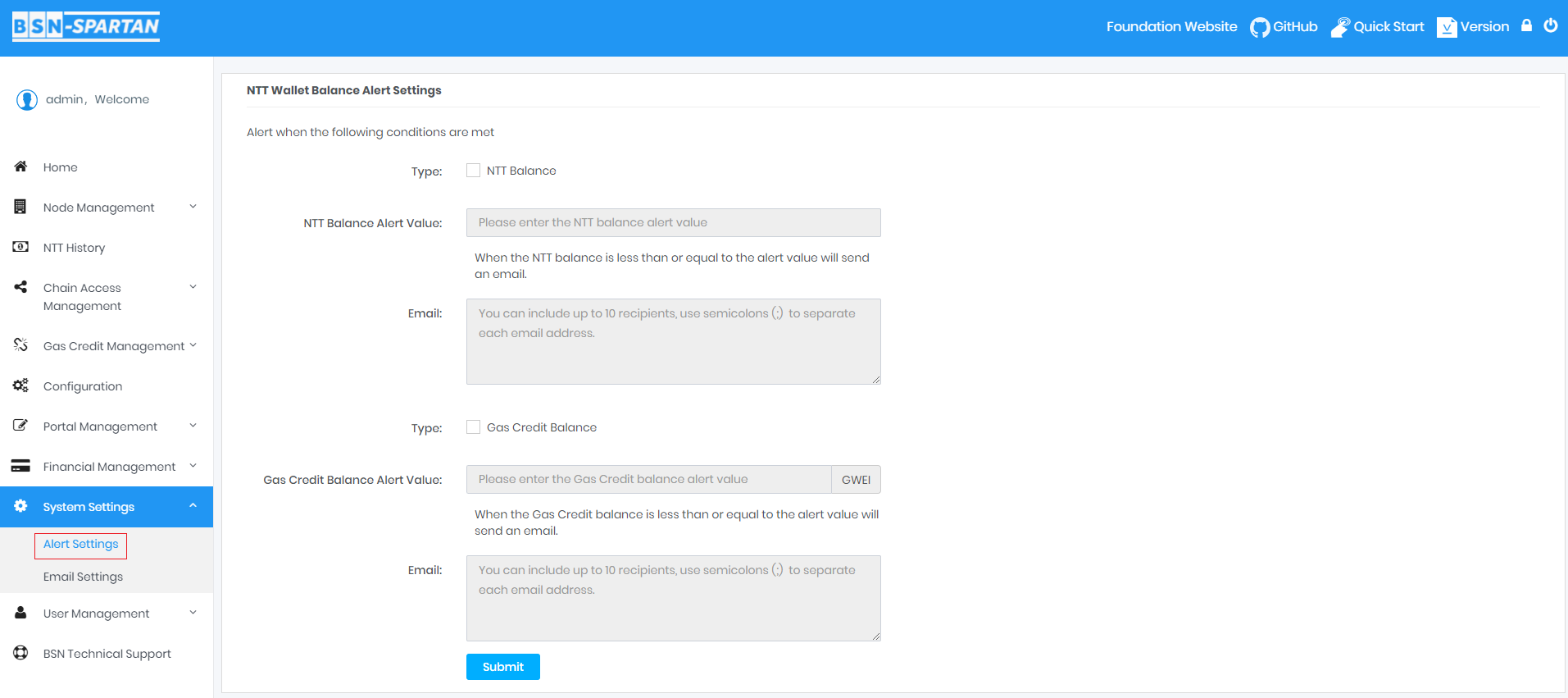The image size is (1568, 698).
Task: Click the power logout icon
Action: [x=1550, y=25]
